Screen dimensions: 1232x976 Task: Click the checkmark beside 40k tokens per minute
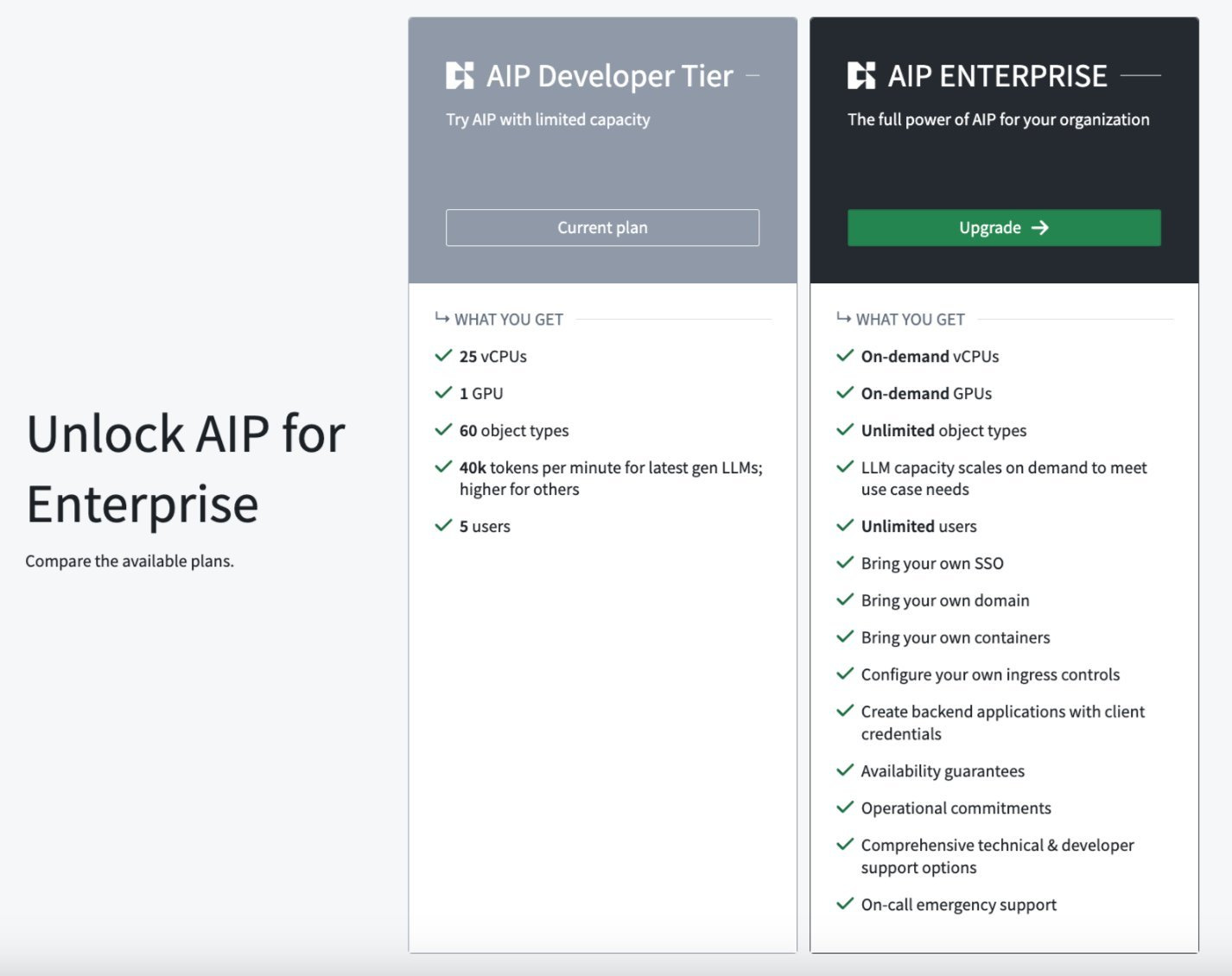pos(443,467)
